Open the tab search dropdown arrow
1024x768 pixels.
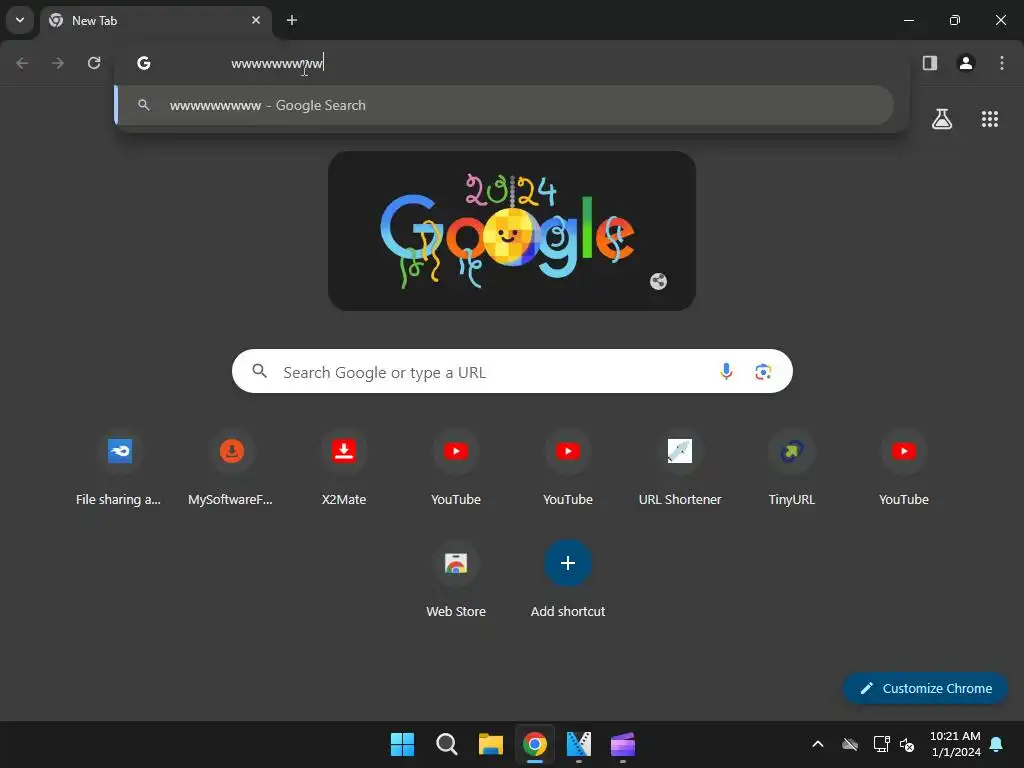pyautogui.click(x=20, y=20)
